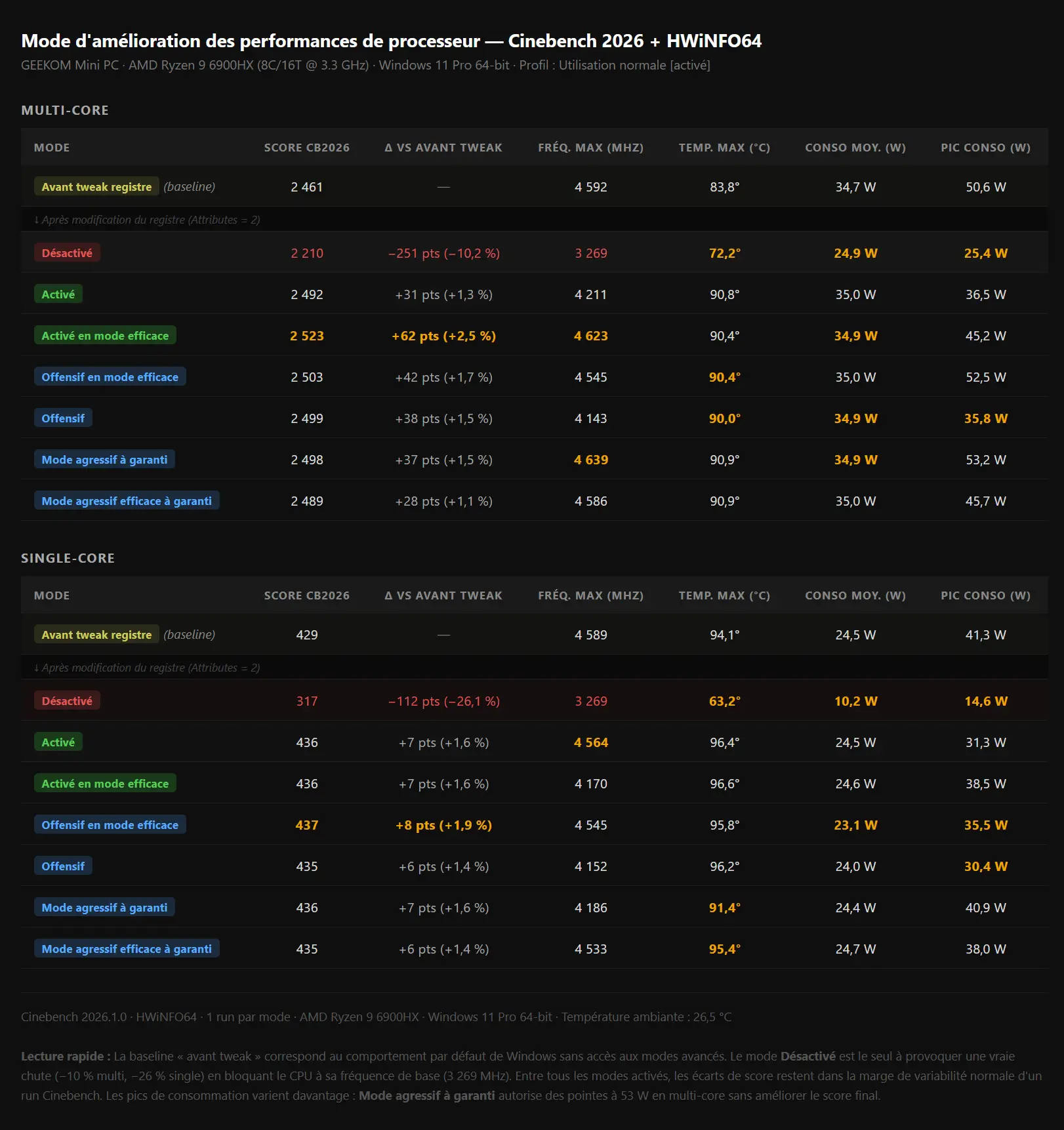The width and height of the screenshot is (1064, 1130).
Task: Click the delta +8 pts (+1,9 %)
Action: click(443, 825)
